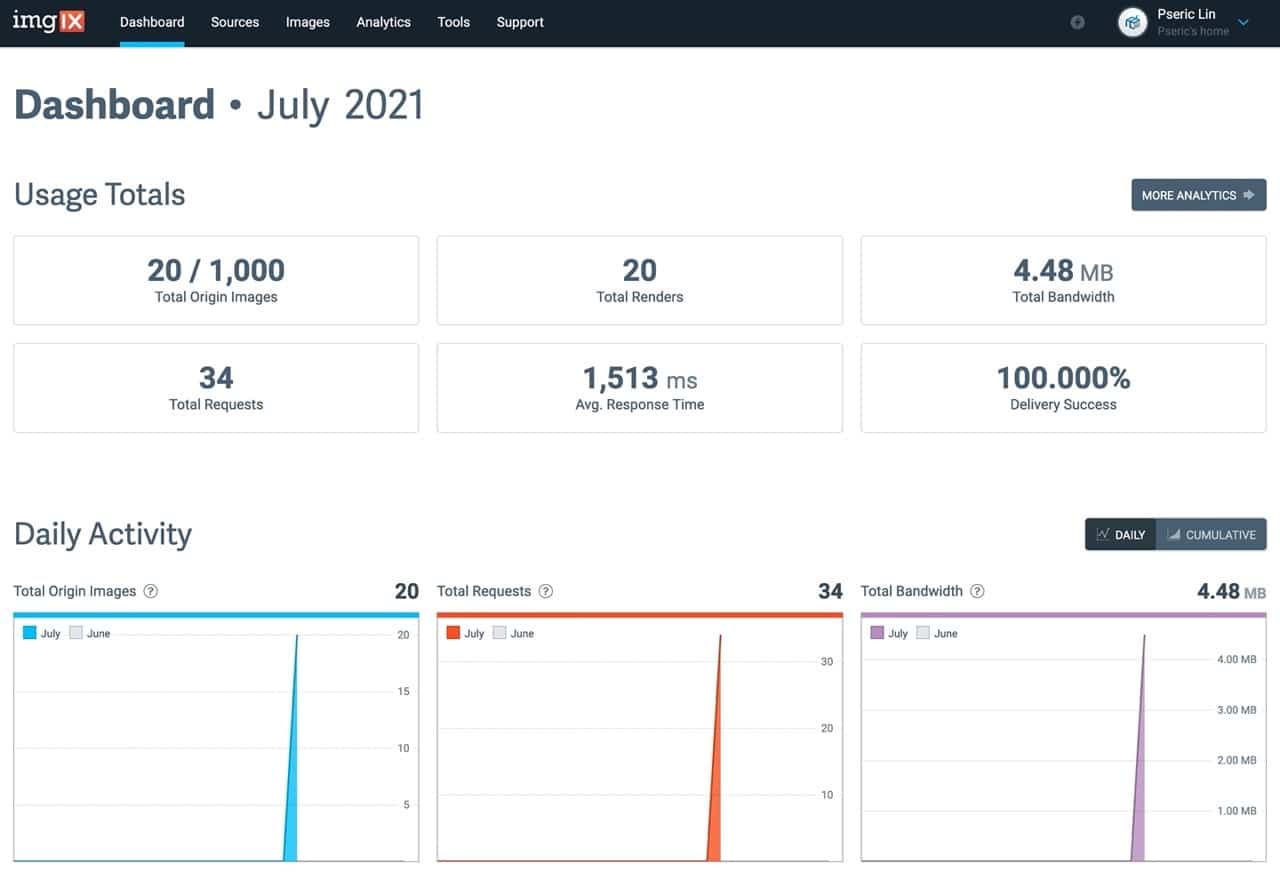
Task: Switch chart view to CUMULATIVE
Action: coord(1211,534)
